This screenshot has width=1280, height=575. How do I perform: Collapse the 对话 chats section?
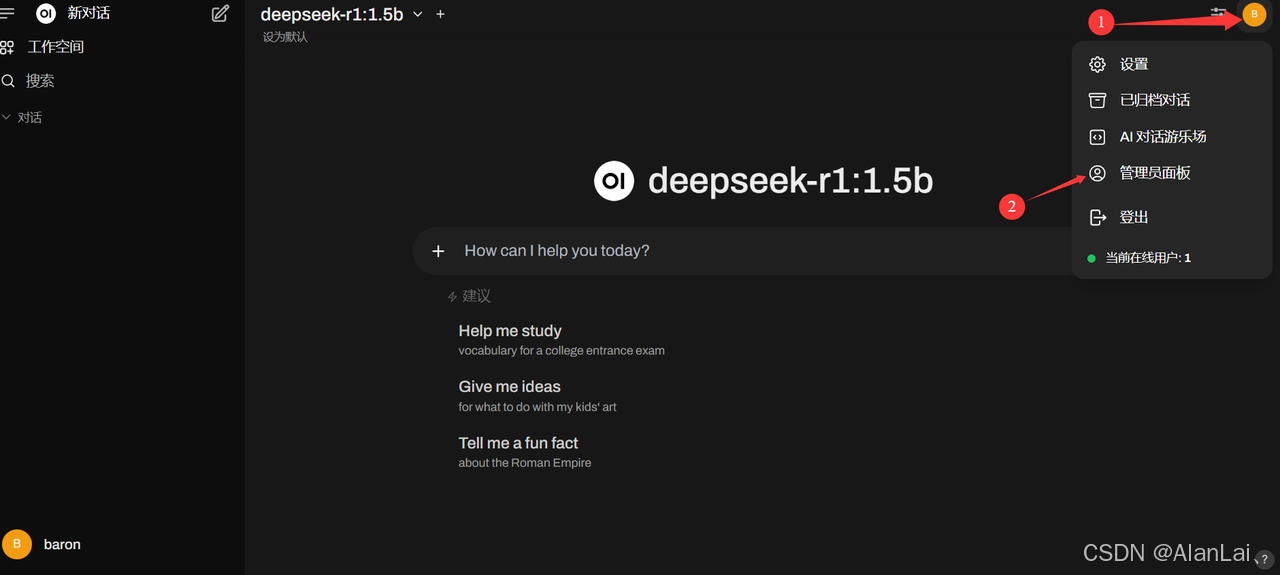coord(21,117)
